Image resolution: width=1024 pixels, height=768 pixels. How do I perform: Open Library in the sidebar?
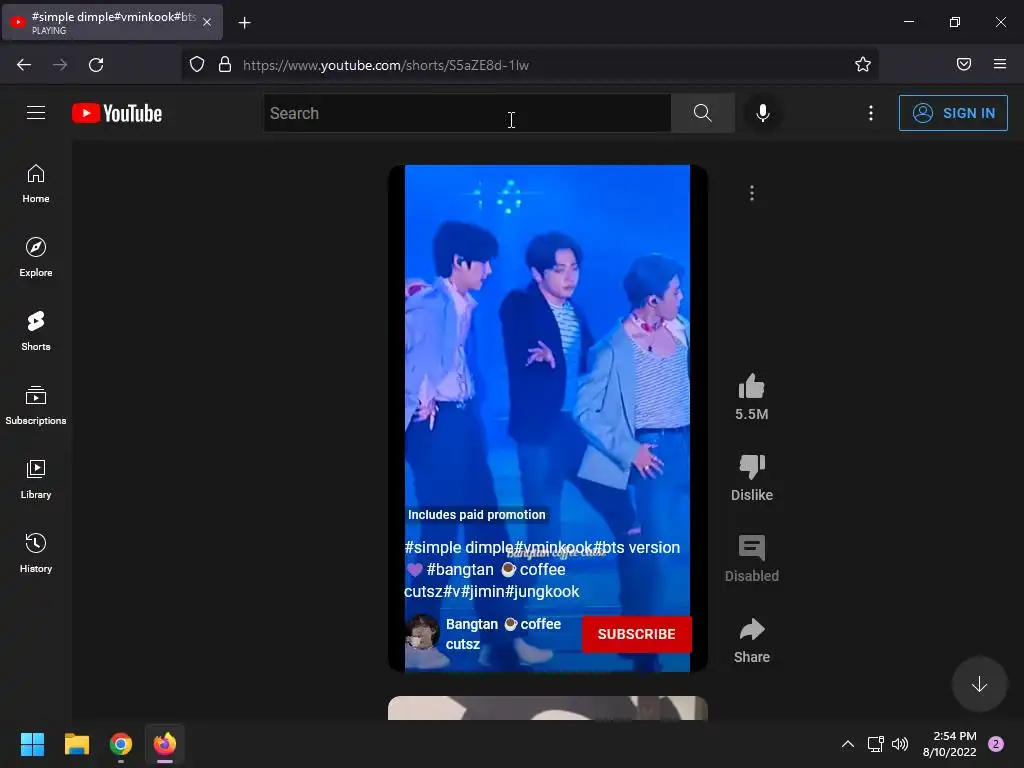pos(36,479)
